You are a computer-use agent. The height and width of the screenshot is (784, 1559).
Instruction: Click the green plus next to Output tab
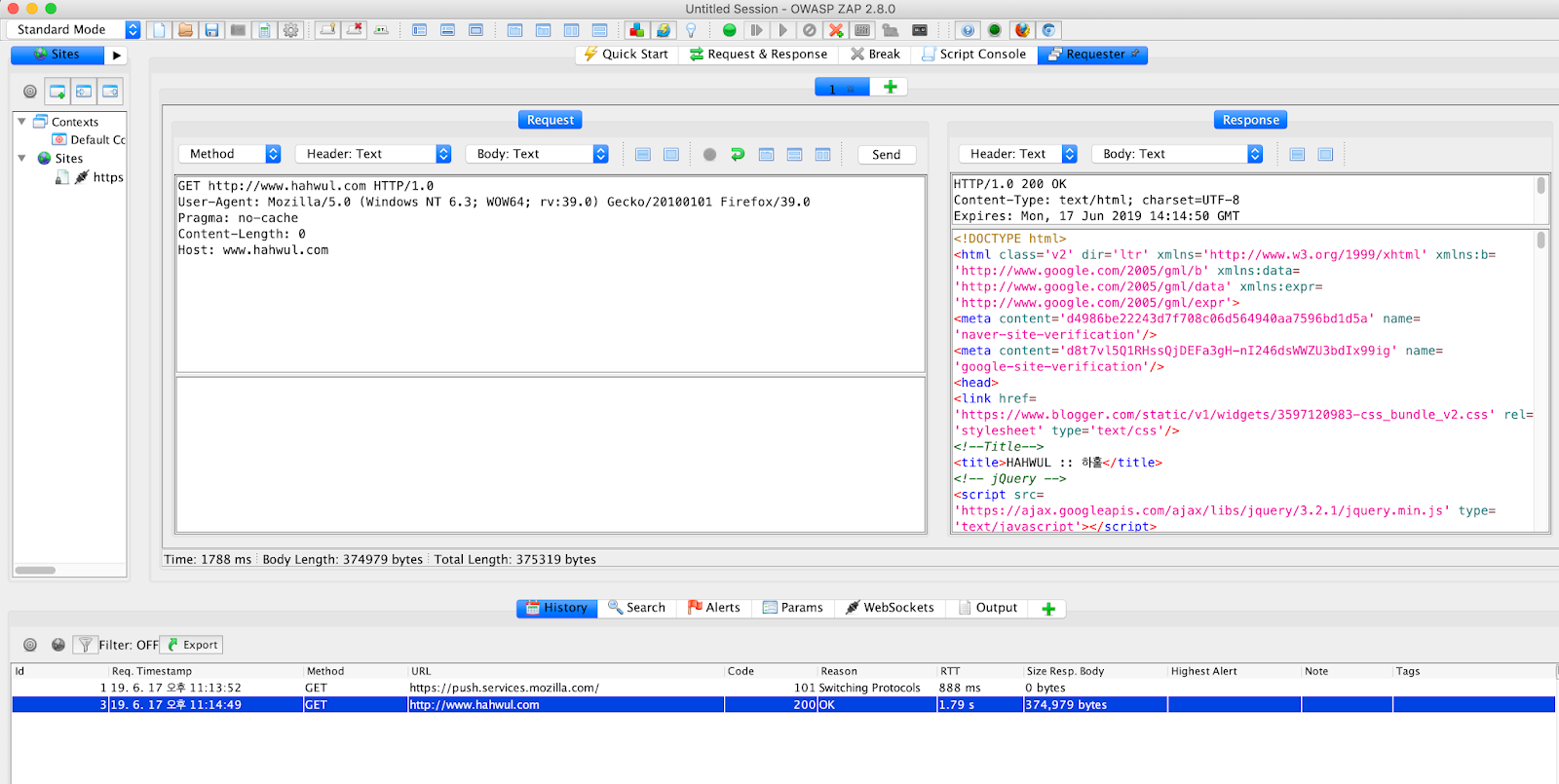(1048, 609)
